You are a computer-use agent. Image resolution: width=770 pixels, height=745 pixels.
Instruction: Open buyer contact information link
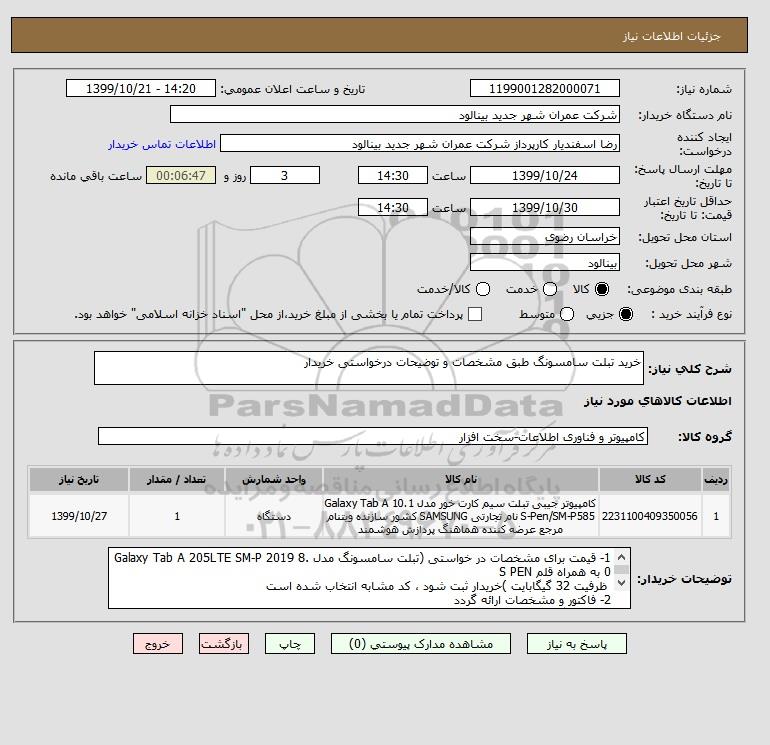[162, 144]
